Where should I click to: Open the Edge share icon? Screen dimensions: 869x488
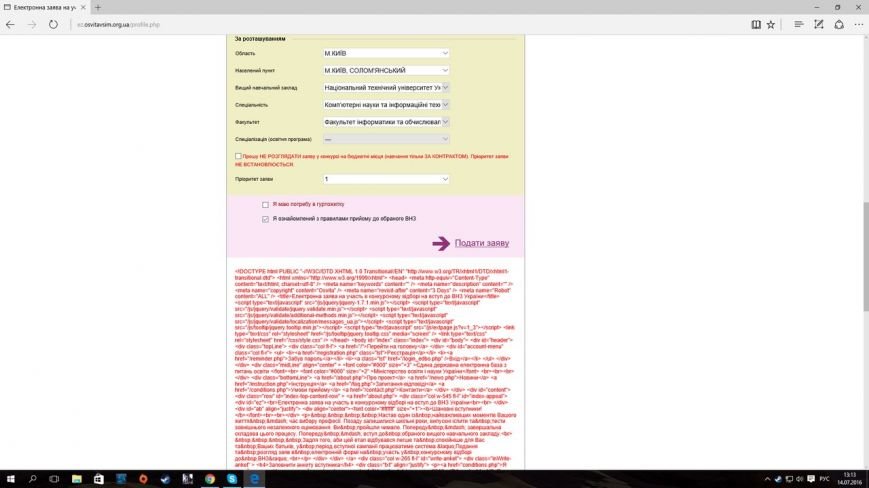coord(839,24)
